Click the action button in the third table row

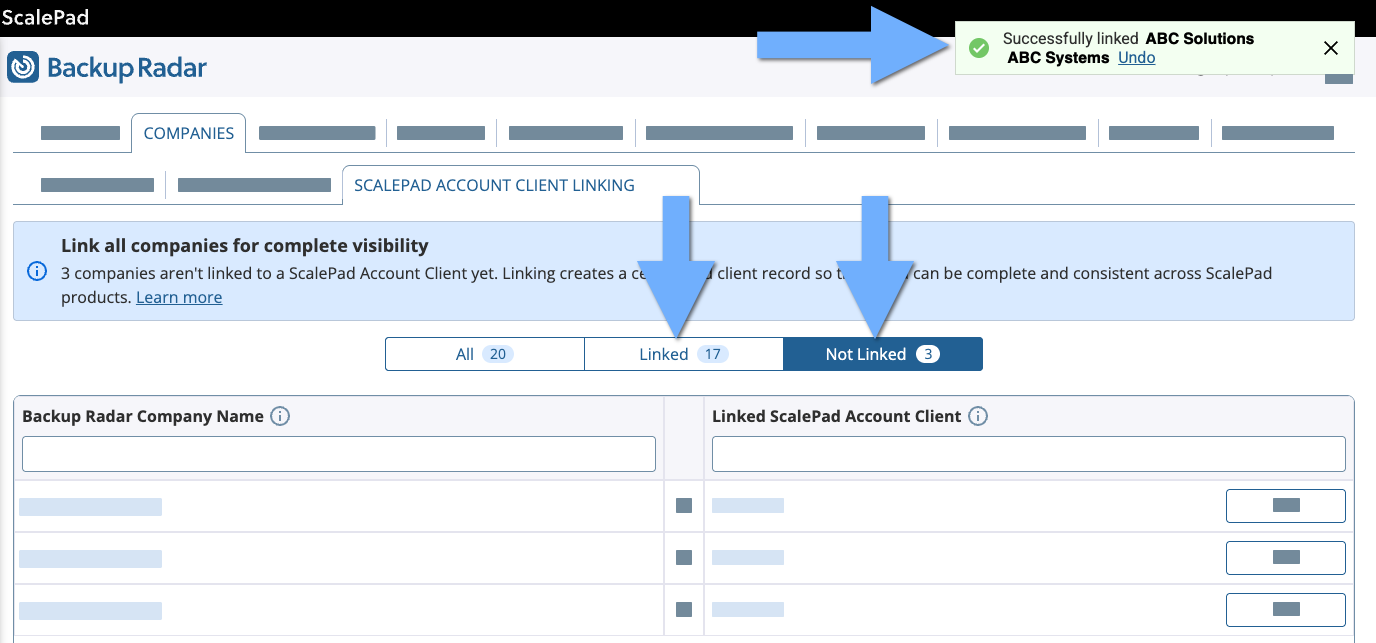click(x=1285, y=610)
